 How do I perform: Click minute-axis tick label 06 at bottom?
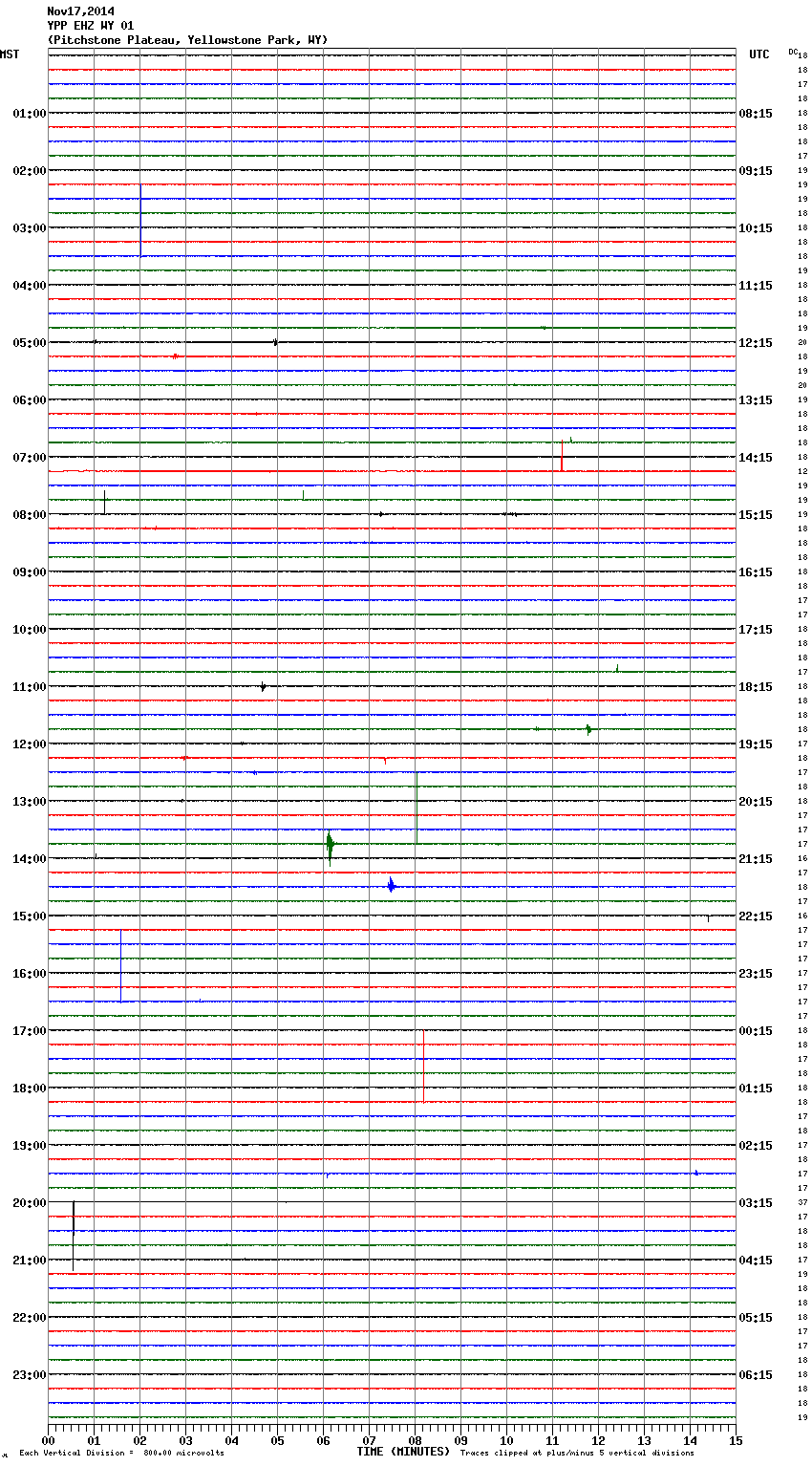pyautogui.click(x=323, y=1441)
